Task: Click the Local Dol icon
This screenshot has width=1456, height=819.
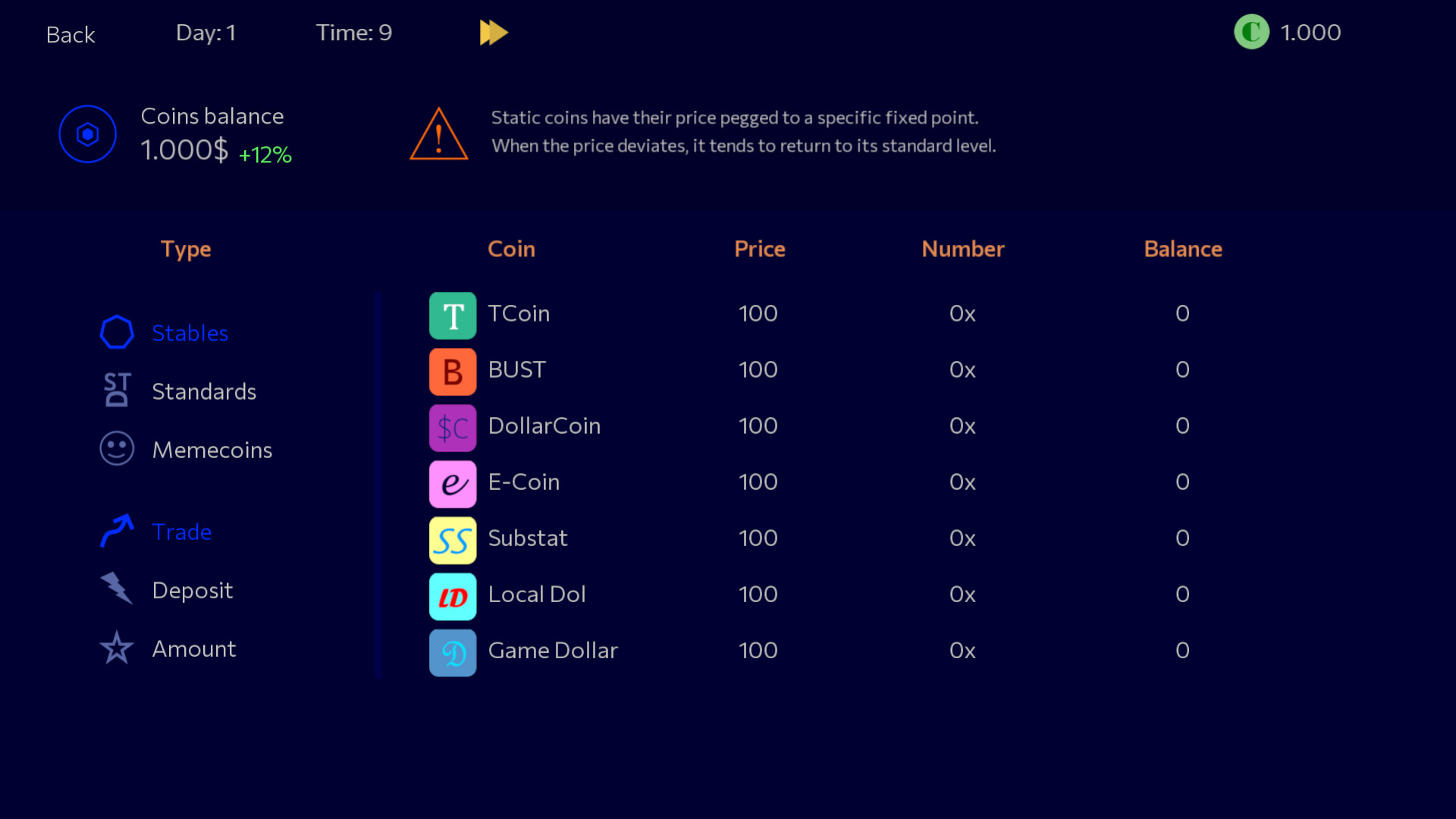Action: click(452, 597)
